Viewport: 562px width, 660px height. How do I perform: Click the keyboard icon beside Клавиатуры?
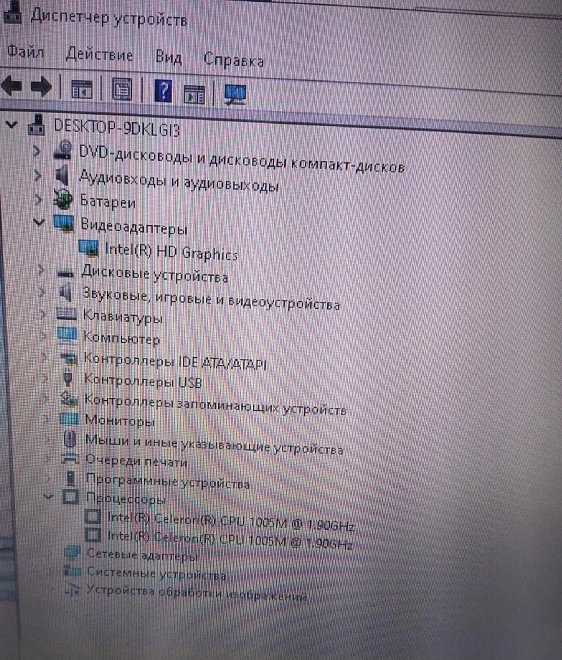67,314
